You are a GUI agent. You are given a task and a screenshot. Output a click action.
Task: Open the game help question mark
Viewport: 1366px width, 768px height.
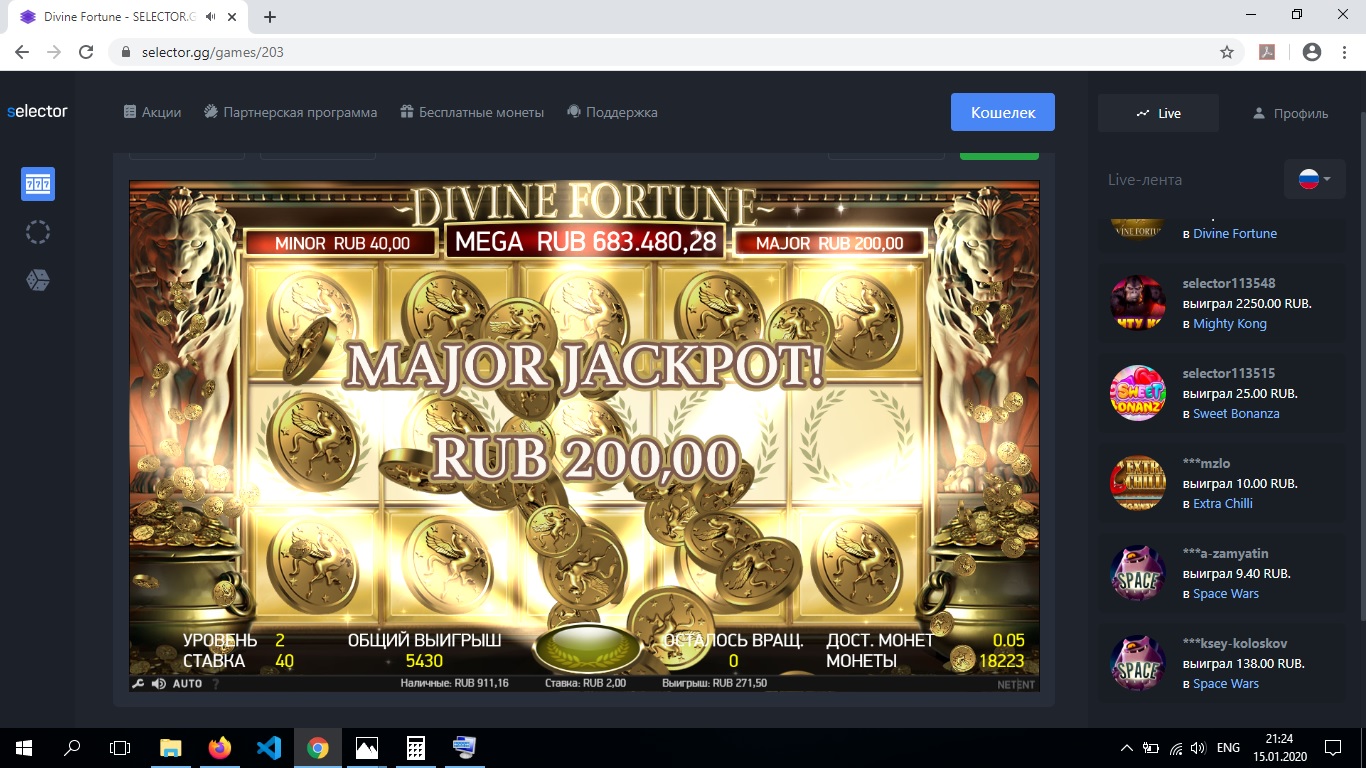pyautogui.click(x=215, y=684)
